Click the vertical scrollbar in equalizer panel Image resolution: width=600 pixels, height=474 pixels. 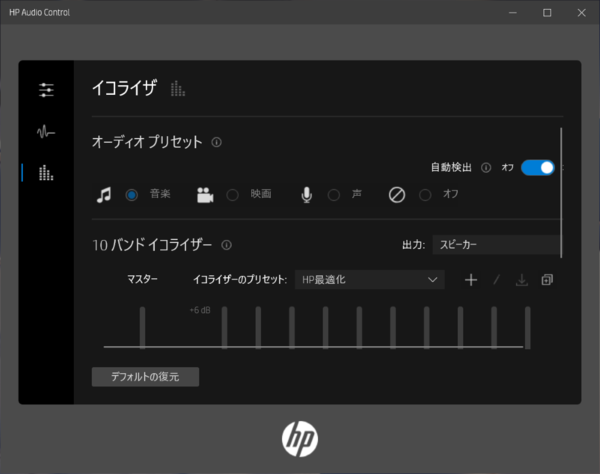561,193
